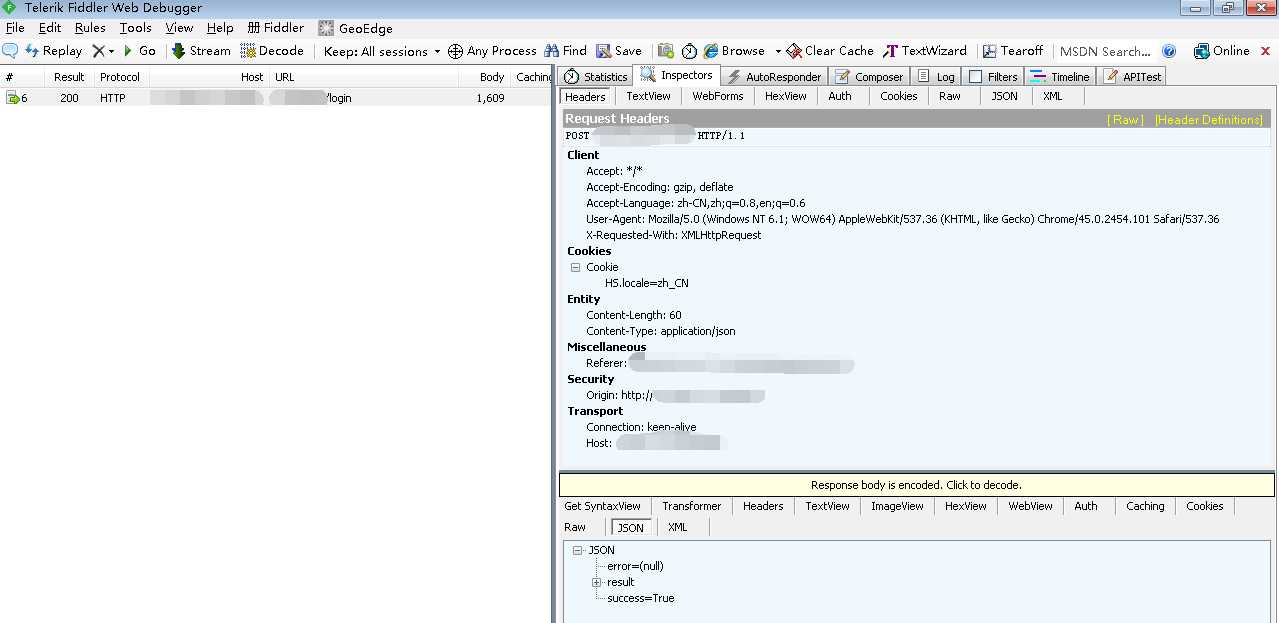
Task: Expand the result JSON node
Action: 596,582
